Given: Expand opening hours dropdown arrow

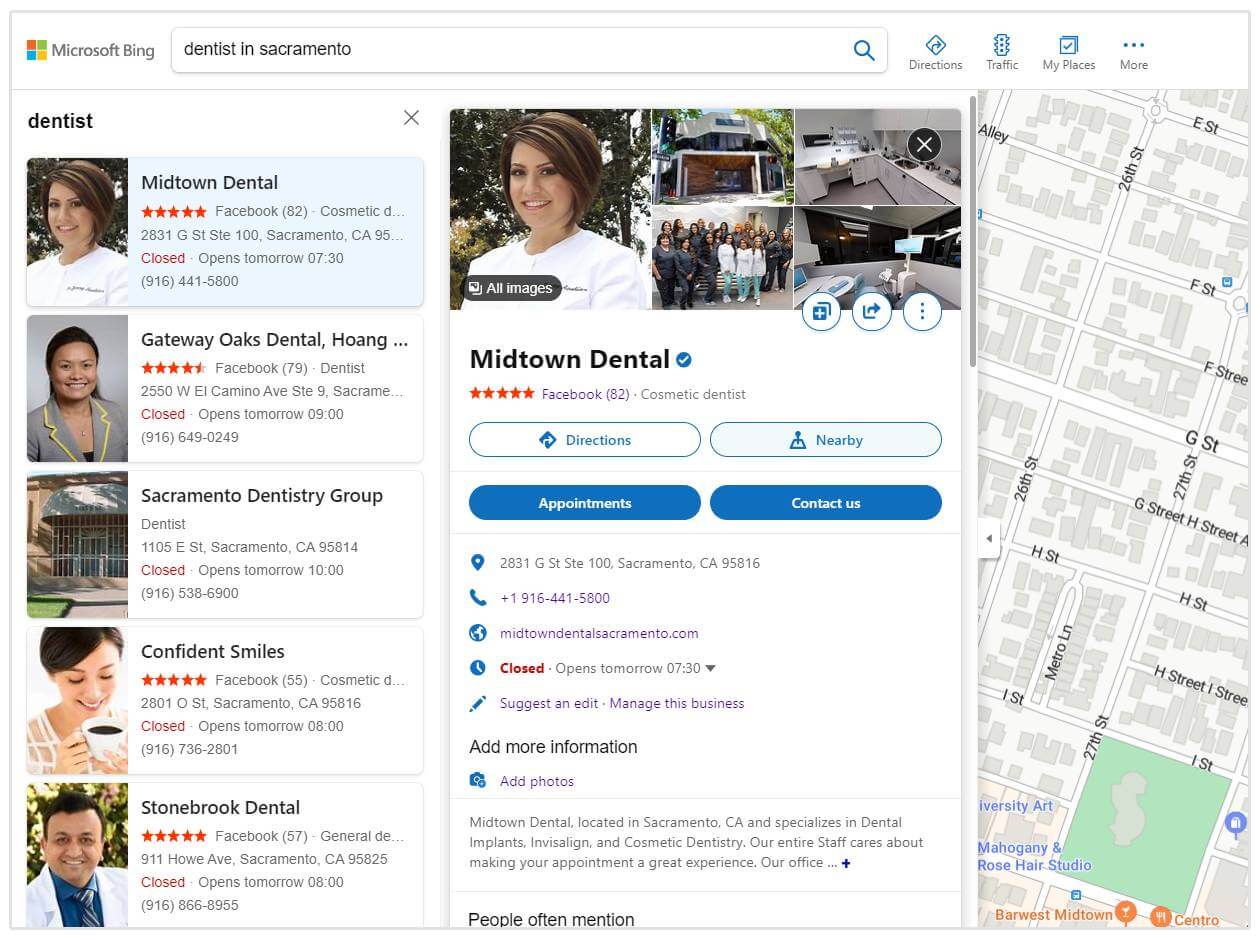Looking at the screenshot, I should (x=711, y=668).
